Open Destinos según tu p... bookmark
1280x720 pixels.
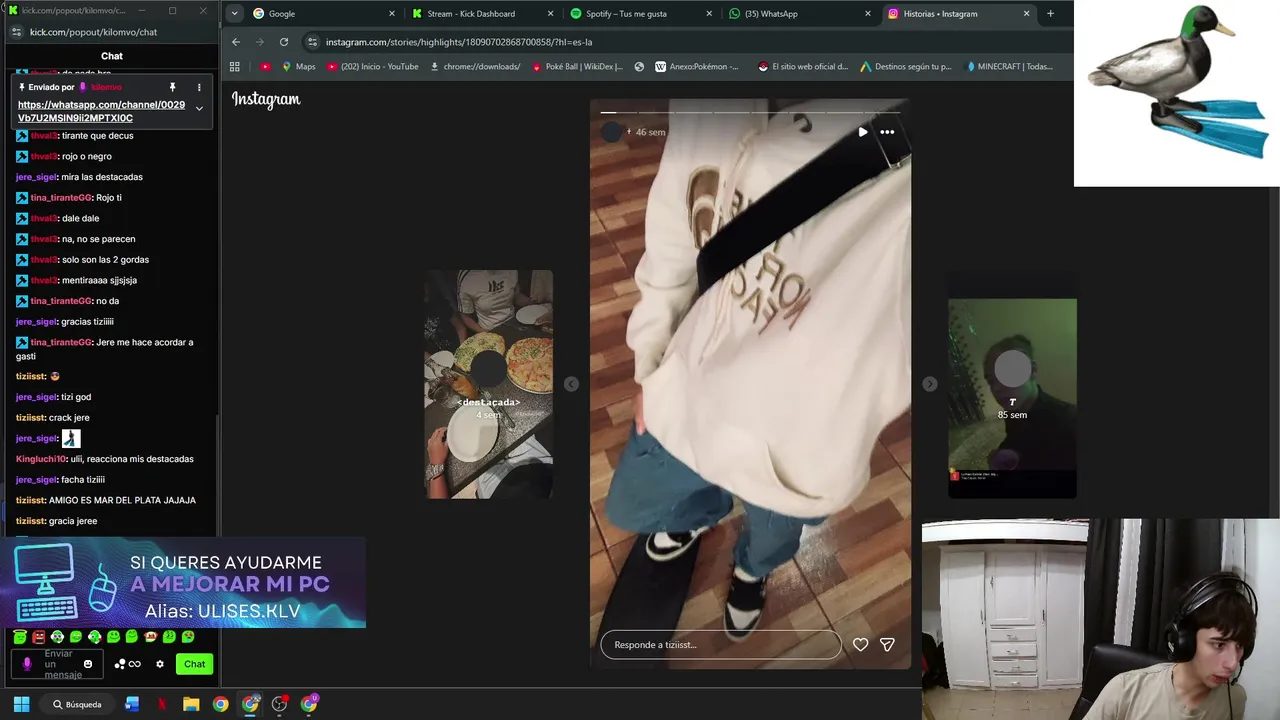(905, 67)
